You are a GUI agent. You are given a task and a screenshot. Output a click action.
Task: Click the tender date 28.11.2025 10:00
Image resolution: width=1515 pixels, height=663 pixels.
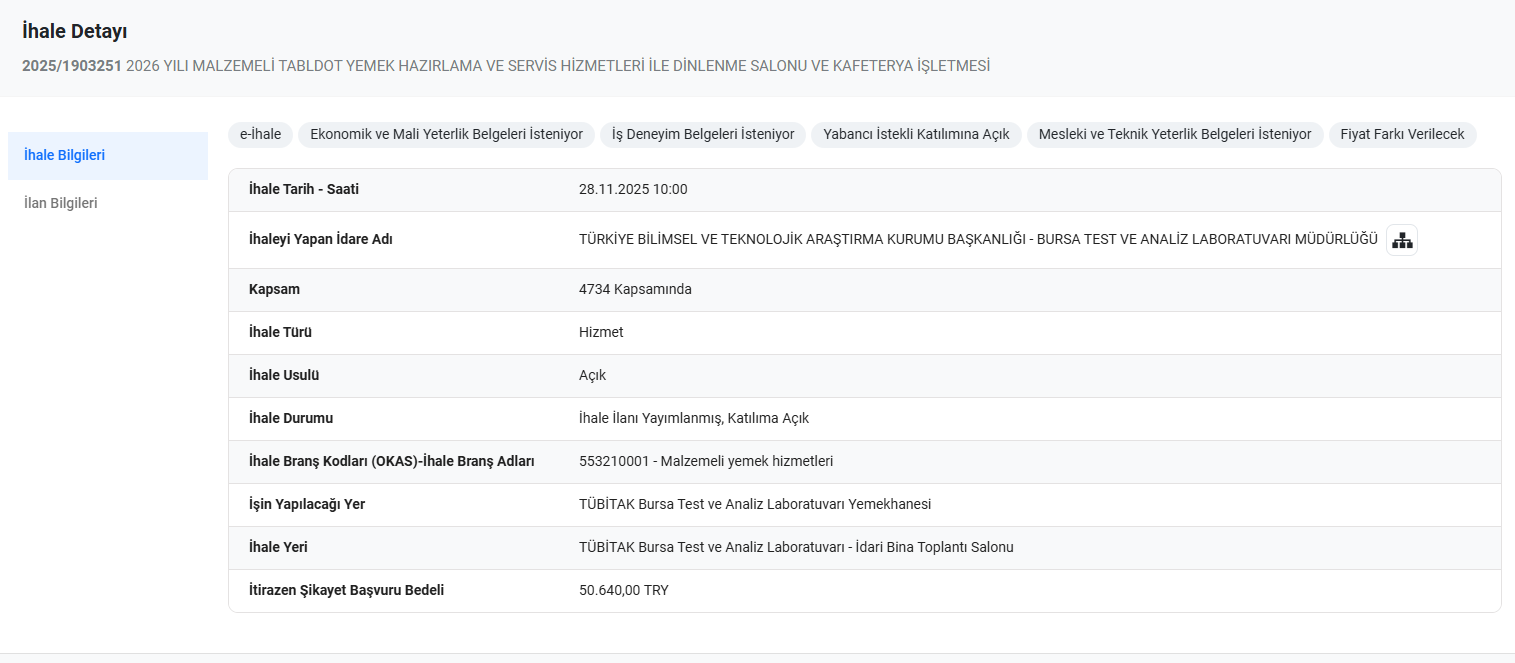coord(633,190)
